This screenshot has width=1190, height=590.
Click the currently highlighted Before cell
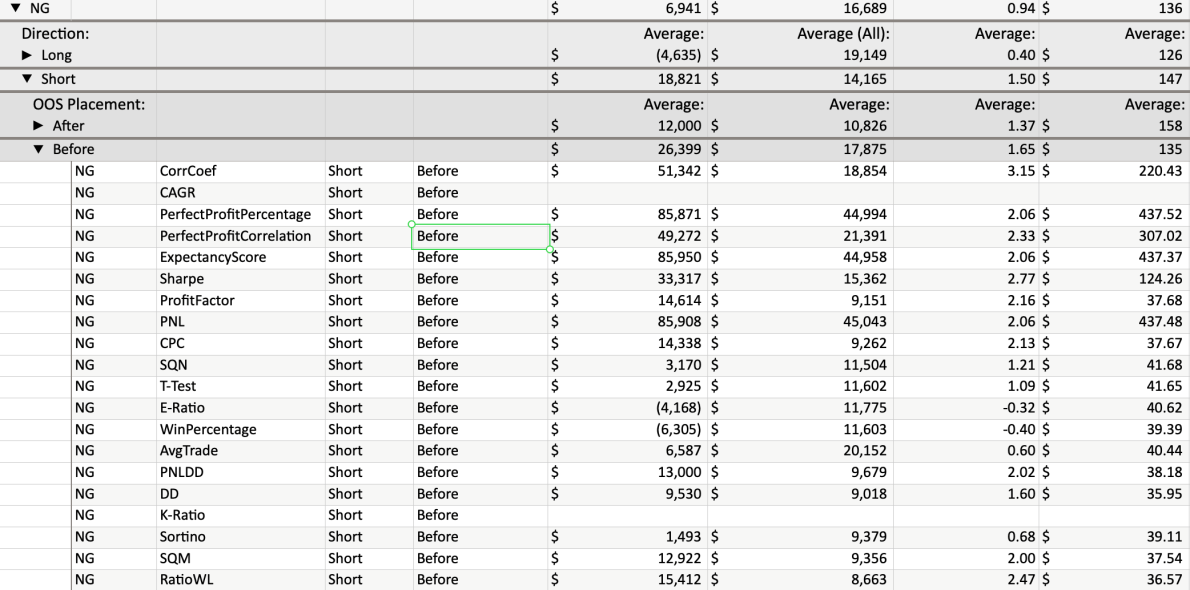coord(480,236)
